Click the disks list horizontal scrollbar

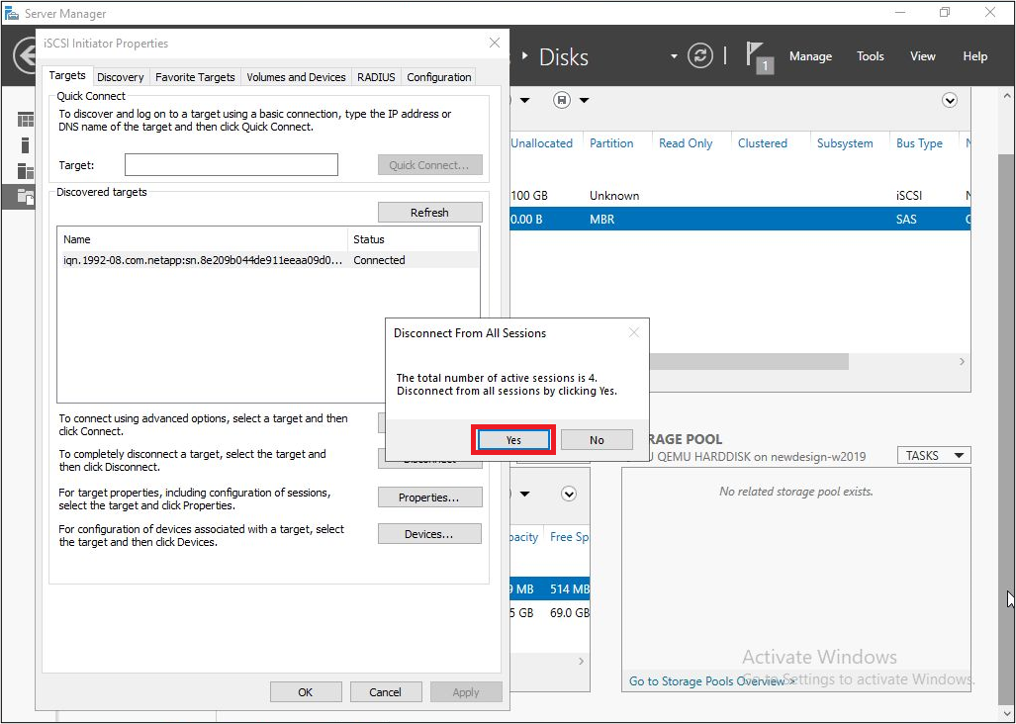pos(700,361)
